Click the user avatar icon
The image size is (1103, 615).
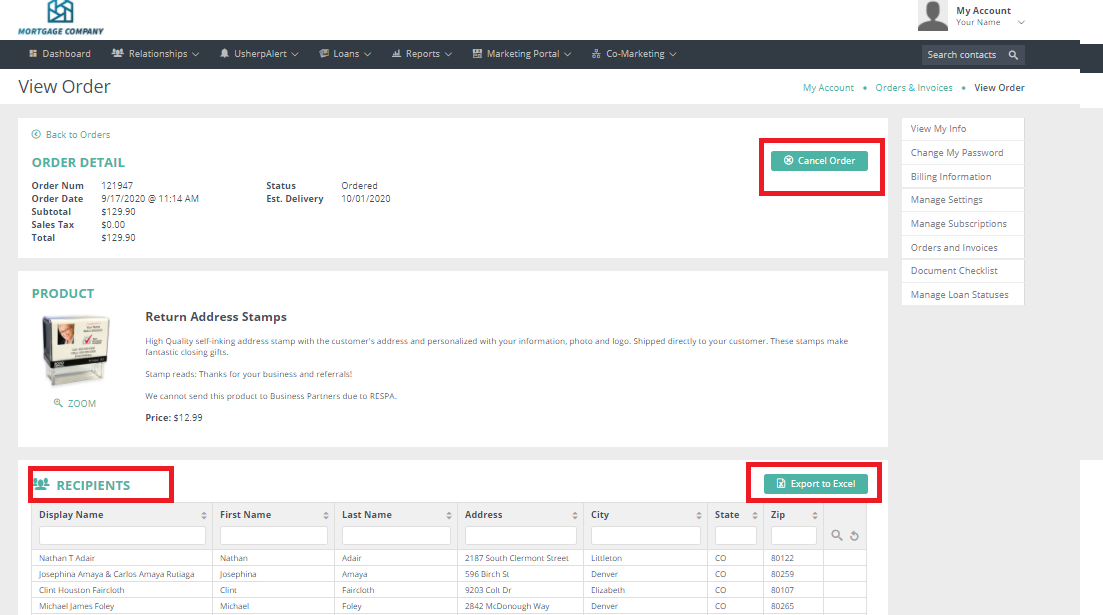click(932, 16)
